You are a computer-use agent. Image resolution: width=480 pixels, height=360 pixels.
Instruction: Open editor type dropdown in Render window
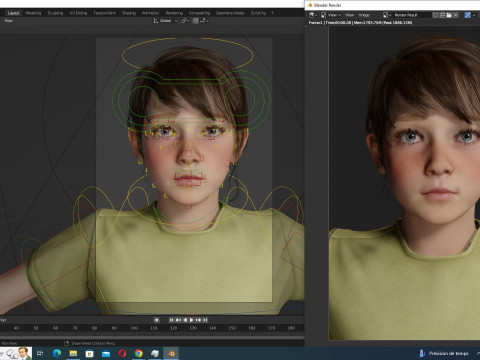pyautogui.click(x=313, y=15)
